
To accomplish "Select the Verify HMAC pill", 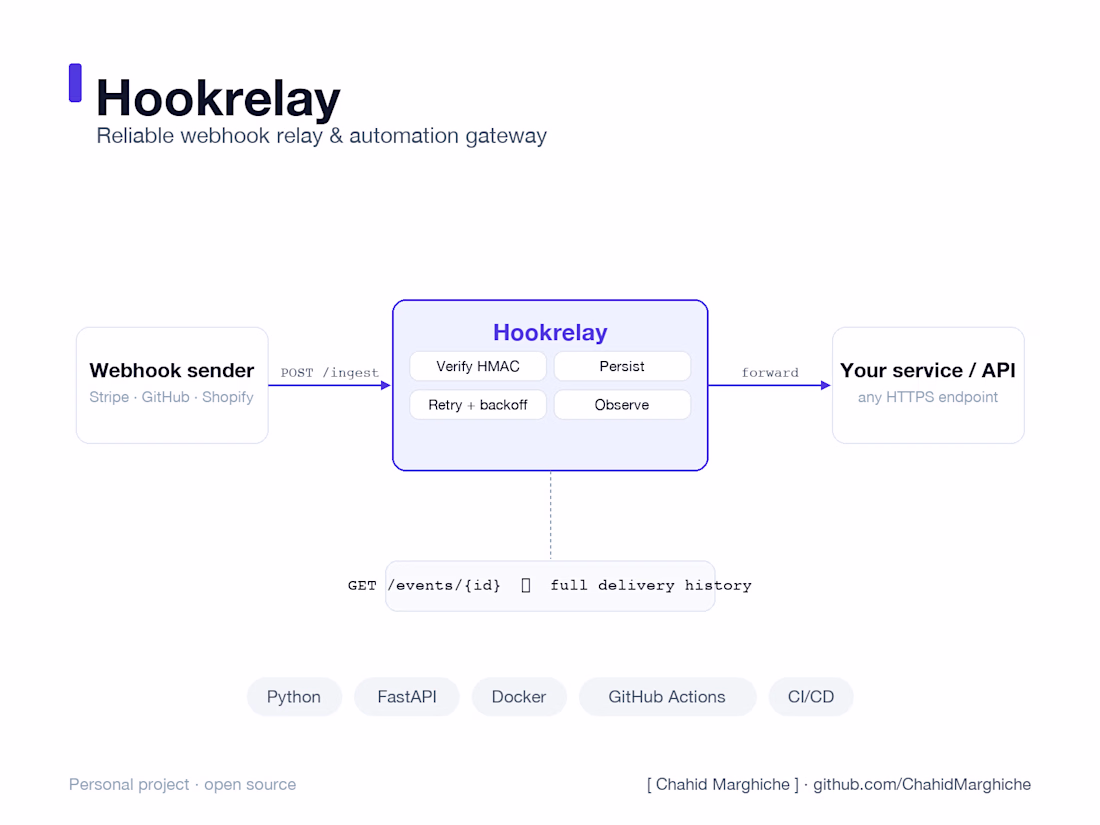I will tap(478, 366).
